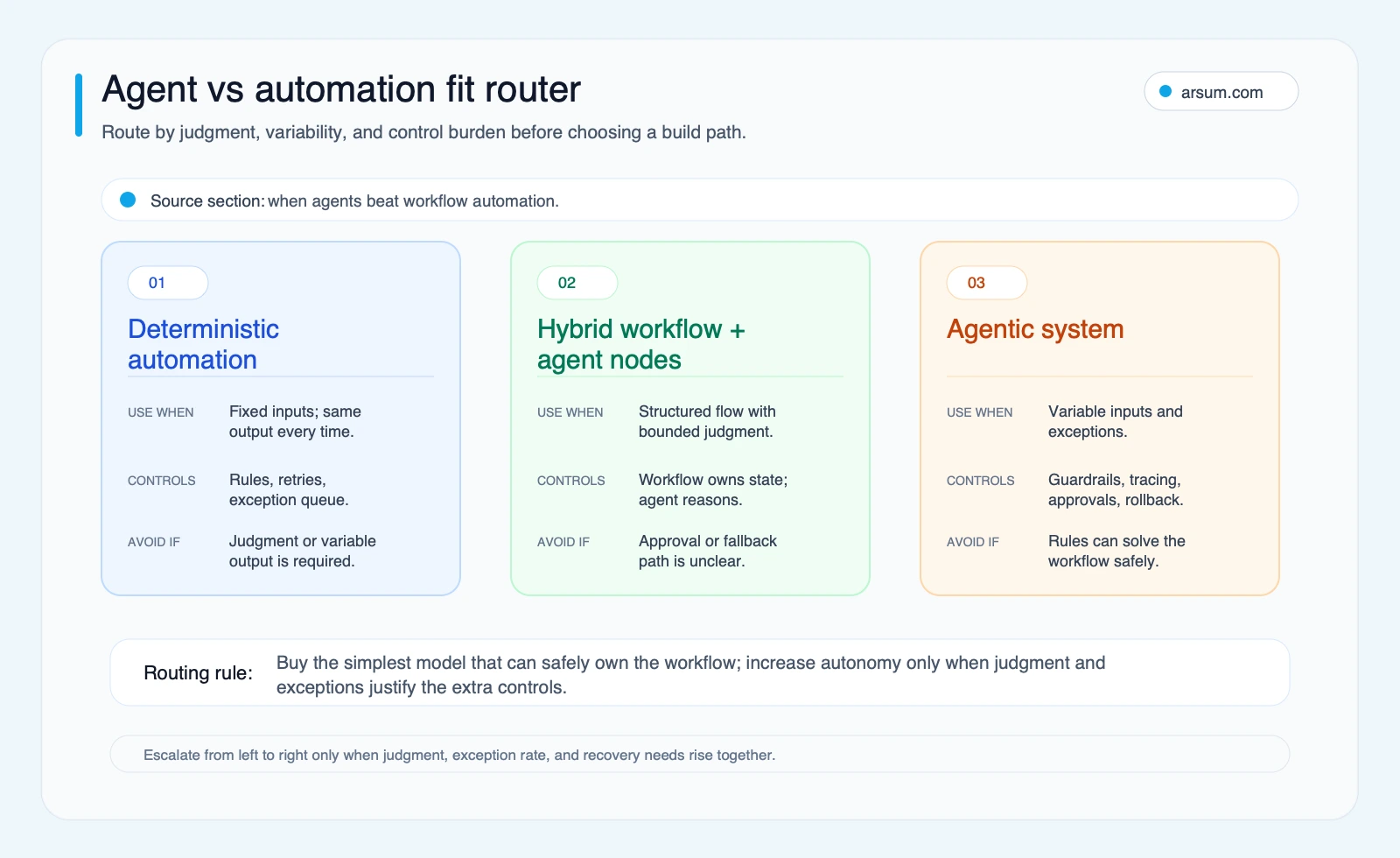Click AVOID IF label in Hybrid card

[x=563, y=542]
